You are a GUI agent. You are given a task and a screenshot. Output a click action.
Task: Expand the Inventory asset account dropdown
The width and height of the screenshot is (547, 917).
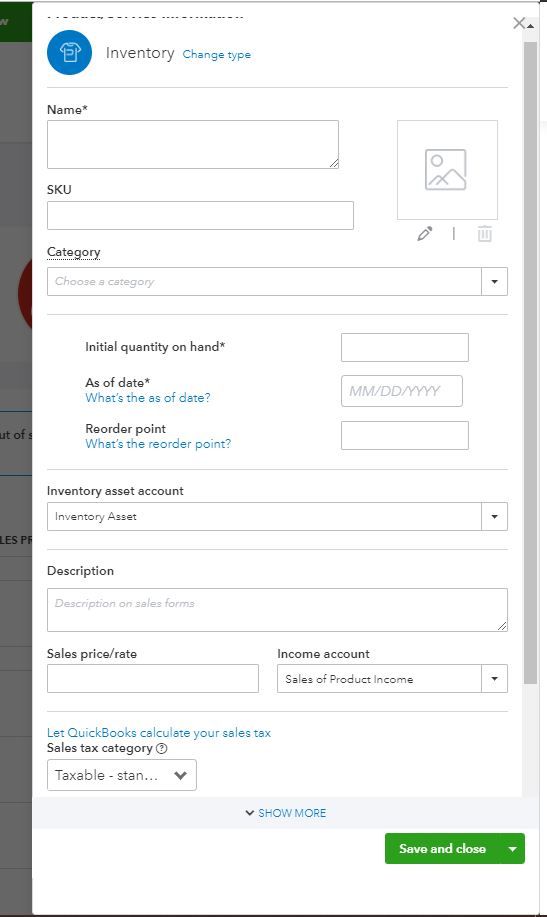(494, 516)
